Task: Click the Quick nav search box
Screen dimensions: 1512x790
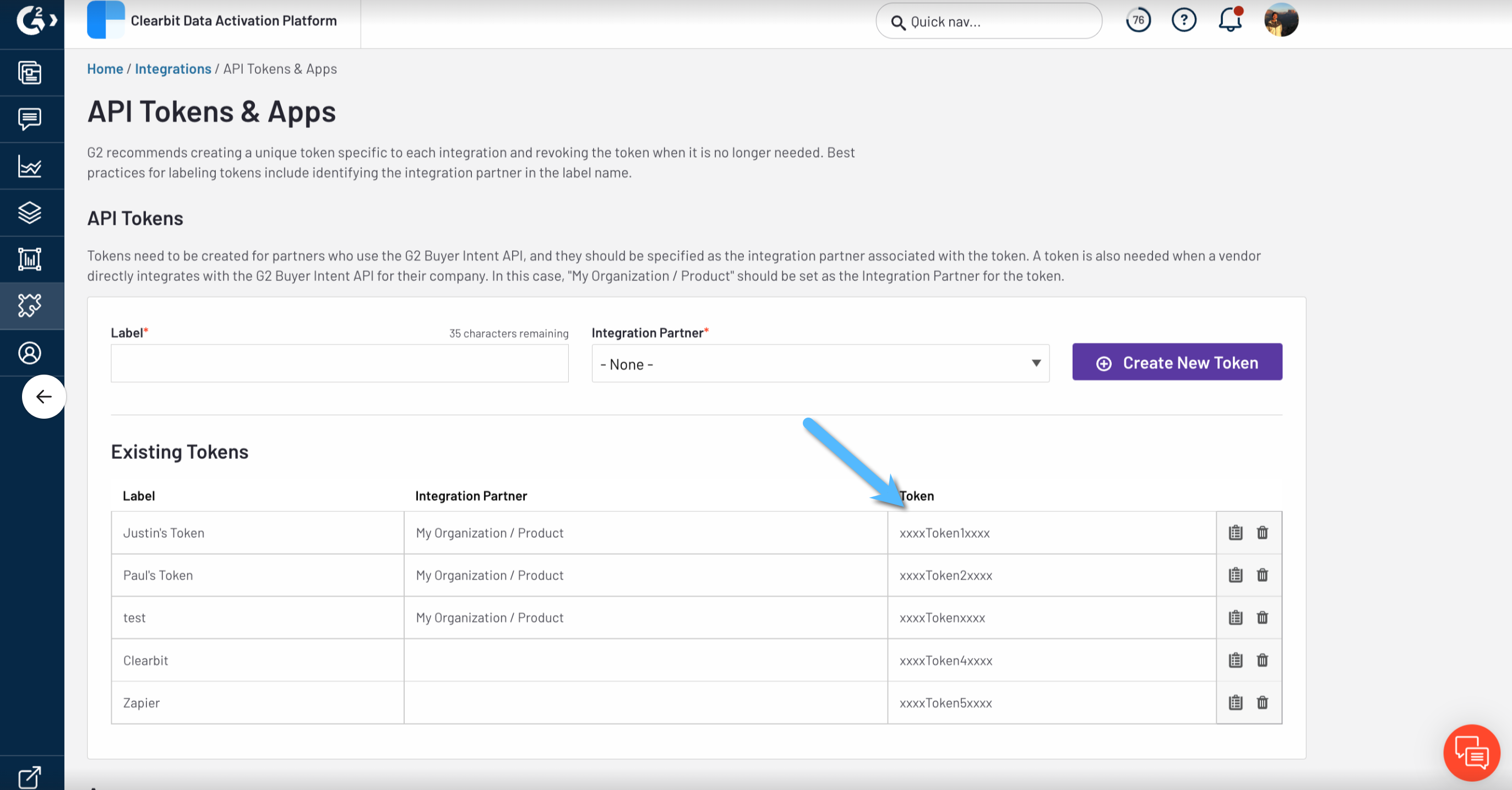Action: pos(988,21)
